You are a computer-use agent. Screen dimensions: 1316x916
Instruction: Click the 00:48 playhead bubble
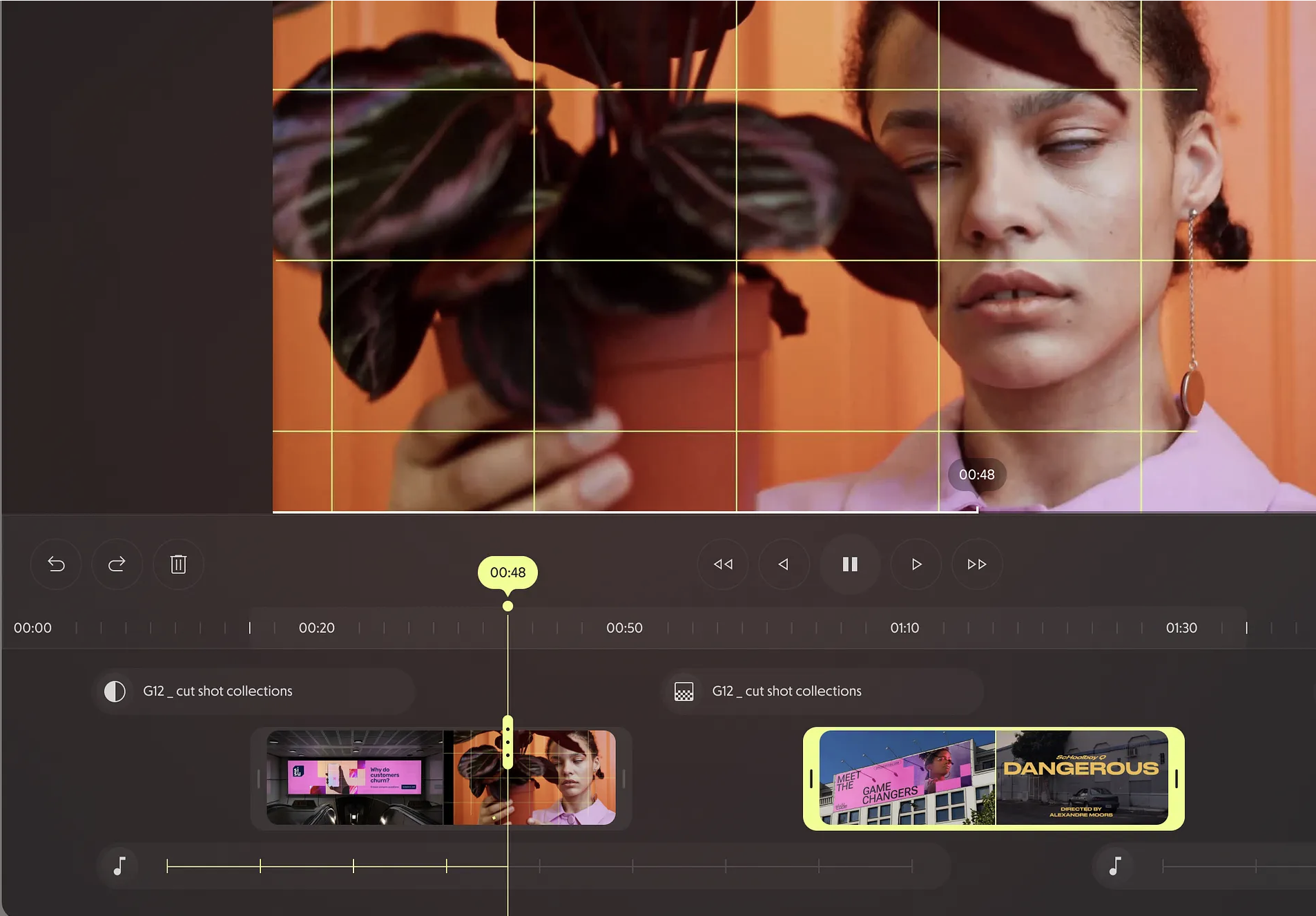tap(507, 573)
